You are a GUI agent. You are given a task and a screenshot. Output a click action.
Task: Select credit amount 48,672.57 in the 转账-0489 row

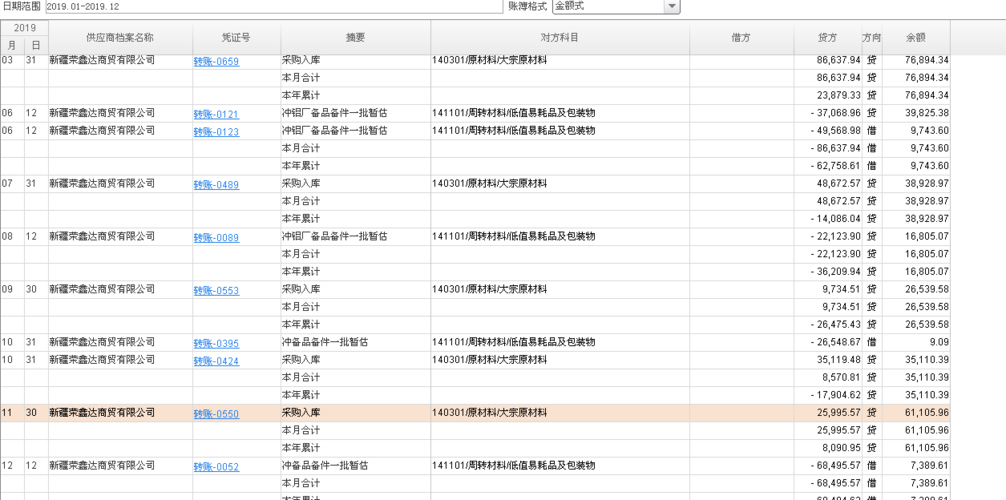click(x=838, y=184)
